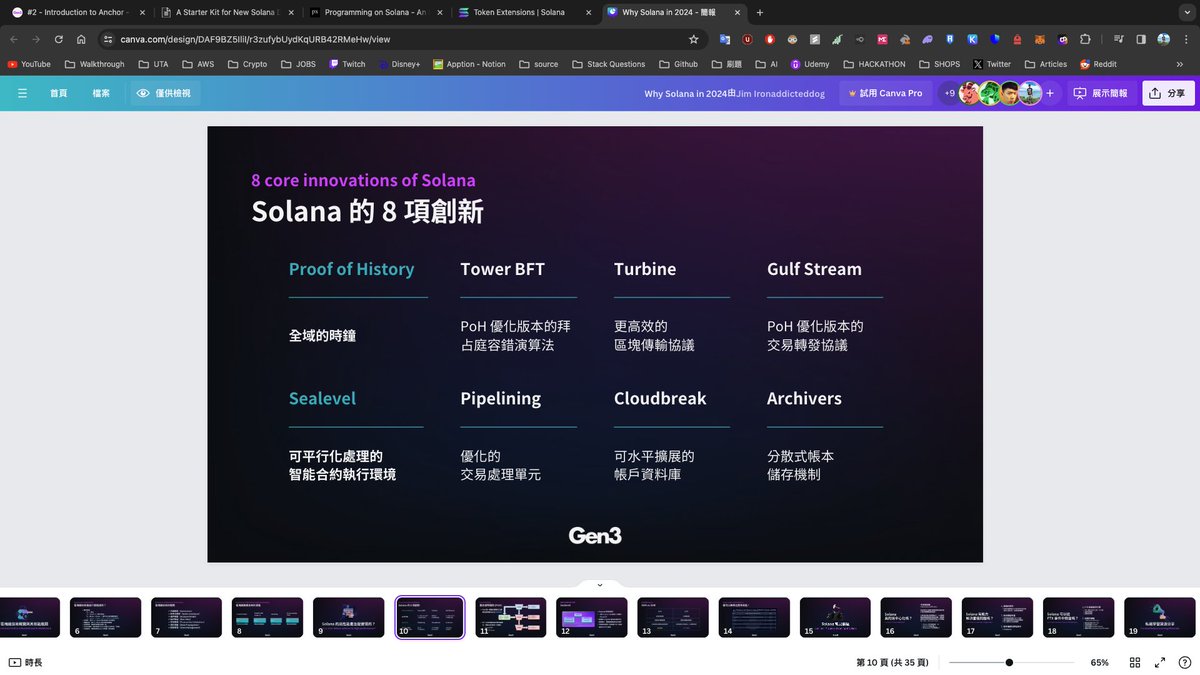
Task: Click the 首頁 home menu item
Action: click(59, 93)
